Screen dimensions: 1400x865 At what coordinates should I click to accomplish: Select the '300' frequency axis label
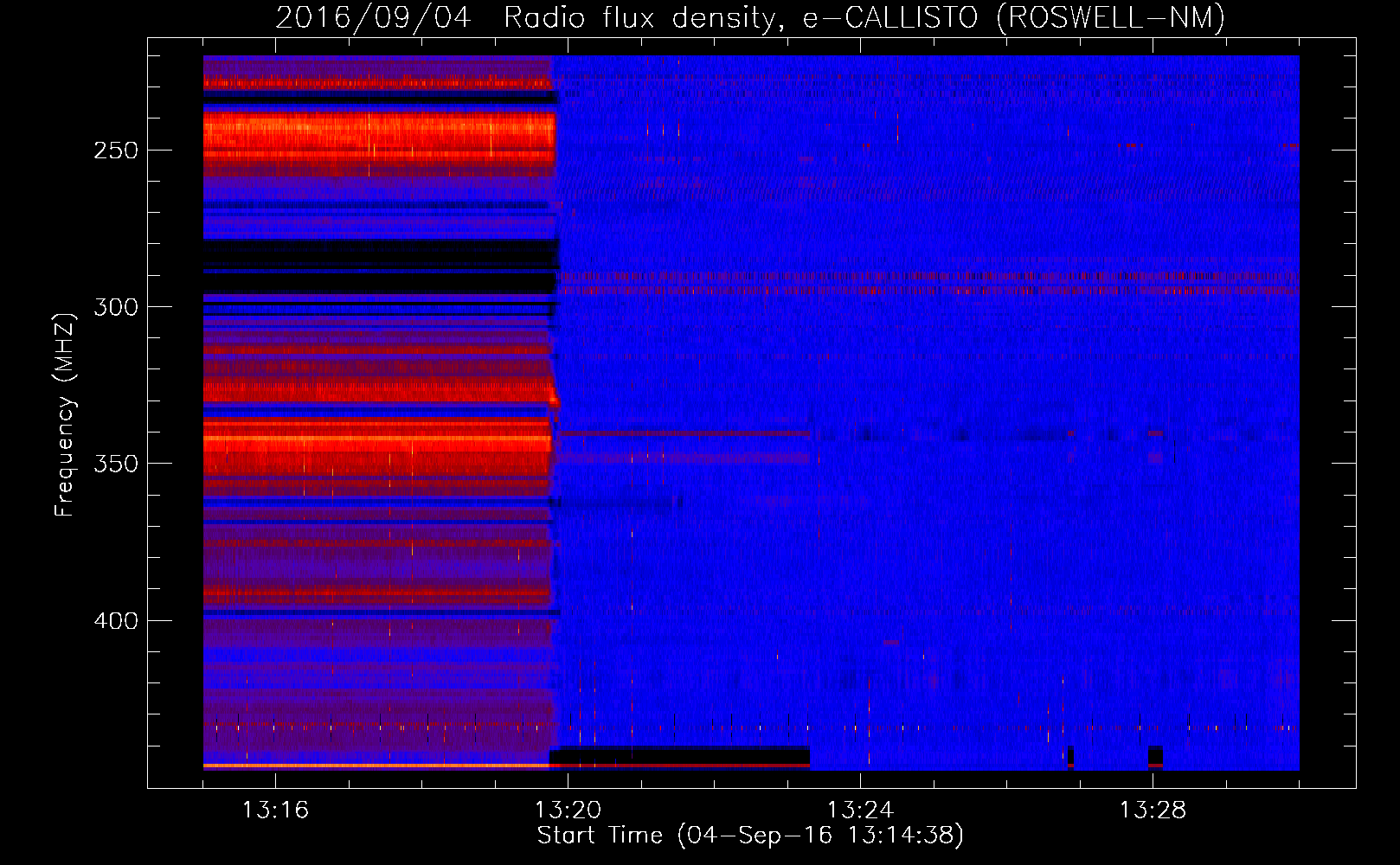(116, 307)
